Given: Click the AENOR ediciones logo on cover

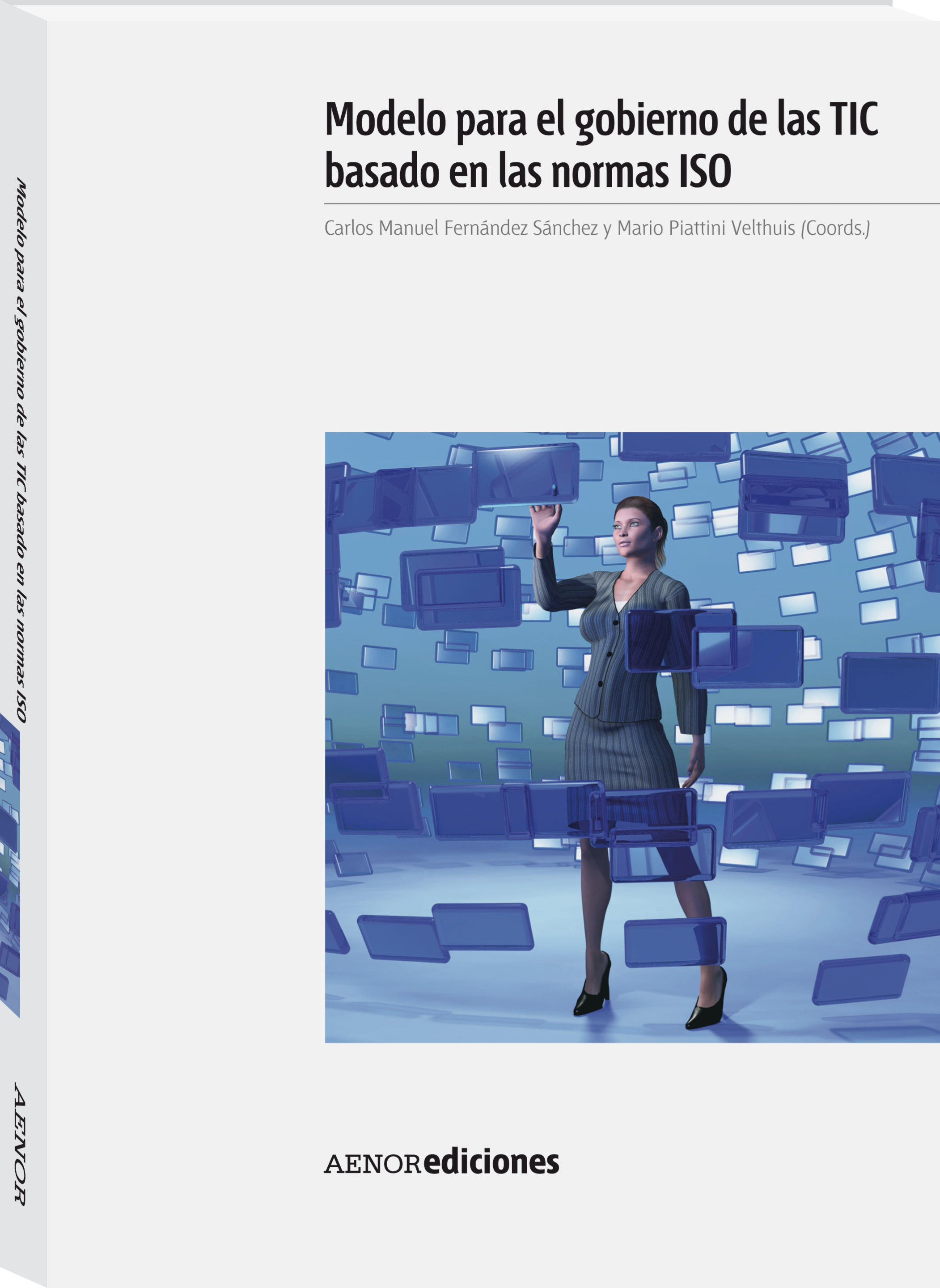Looking at the screenshot, I should (x=441, y=1162).
